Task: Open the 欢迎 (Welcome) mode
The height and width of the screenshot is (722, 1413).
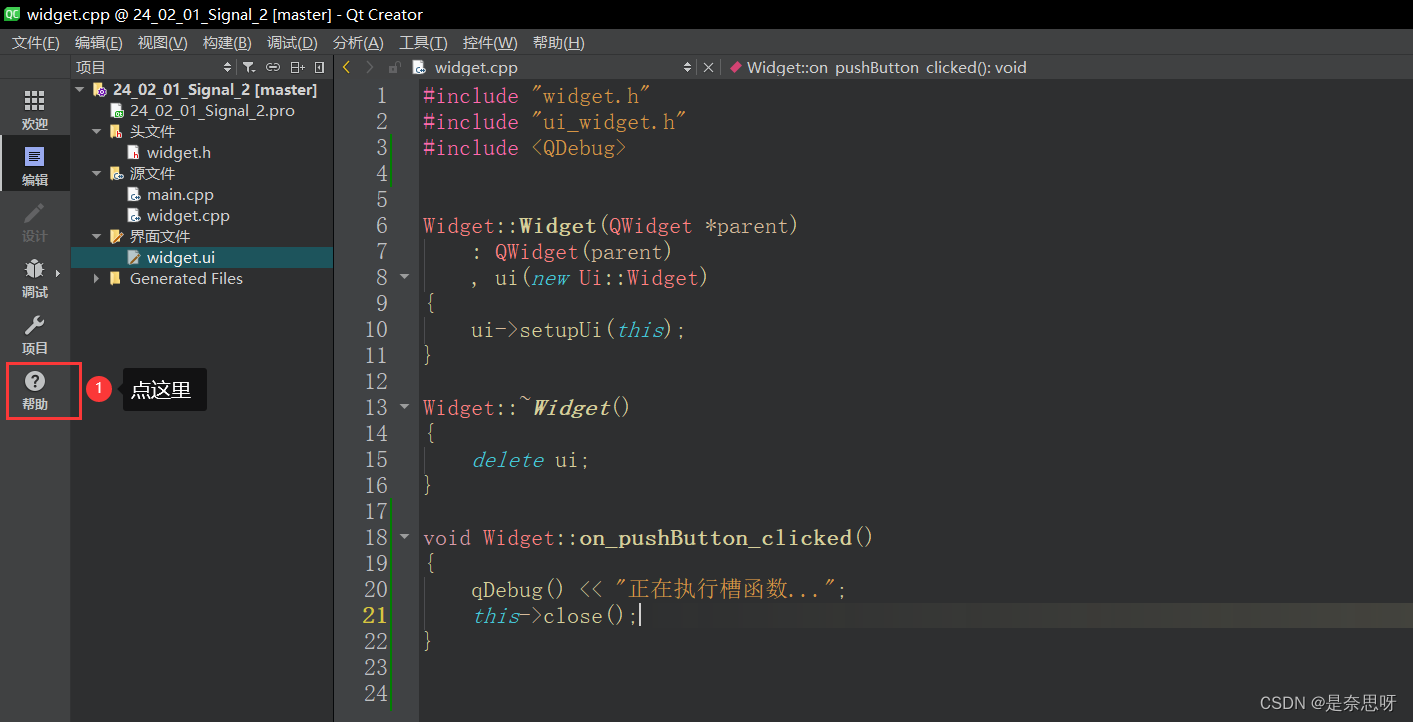Action: (x=35, y=110)
